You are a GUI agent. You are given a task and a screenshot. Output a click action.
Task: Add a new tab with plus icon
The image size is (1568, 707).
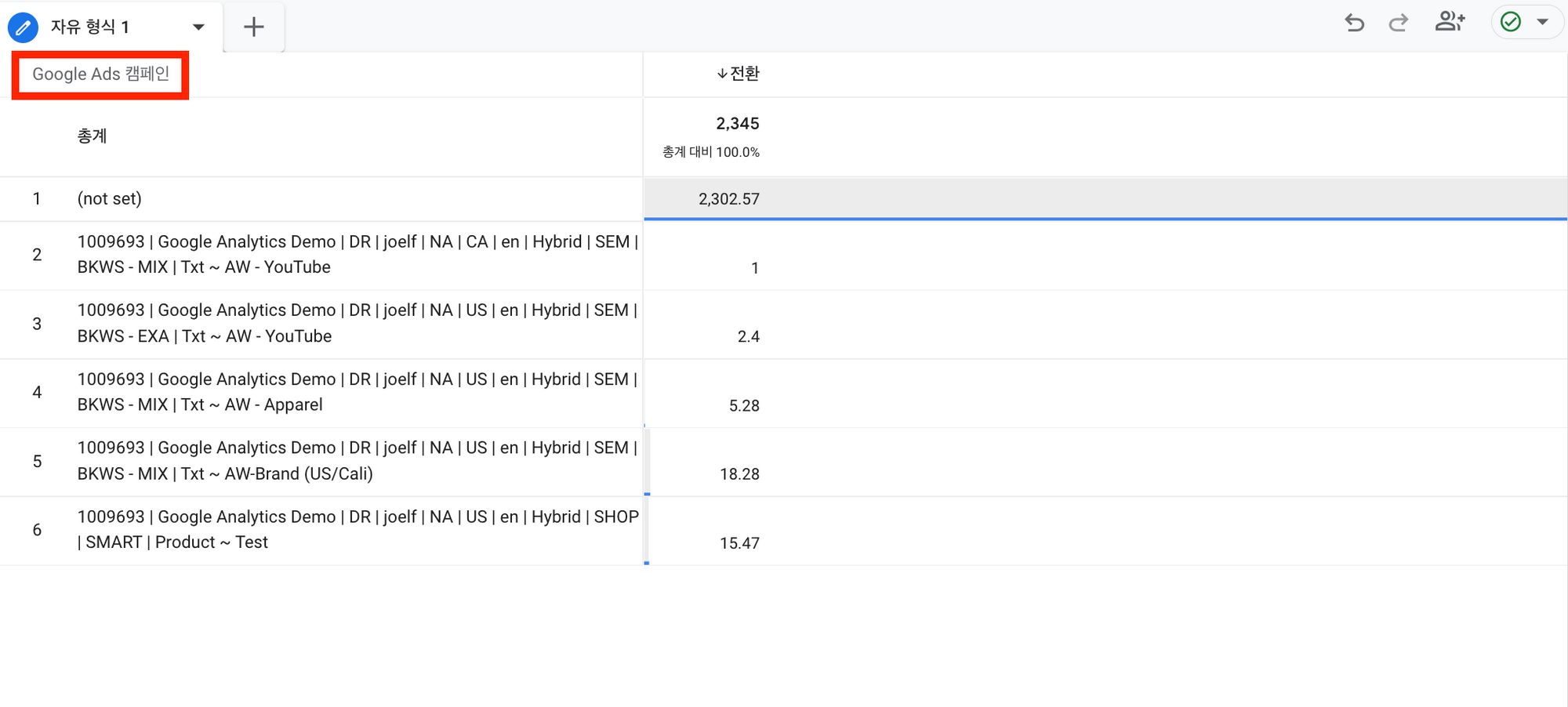(253, 27)
